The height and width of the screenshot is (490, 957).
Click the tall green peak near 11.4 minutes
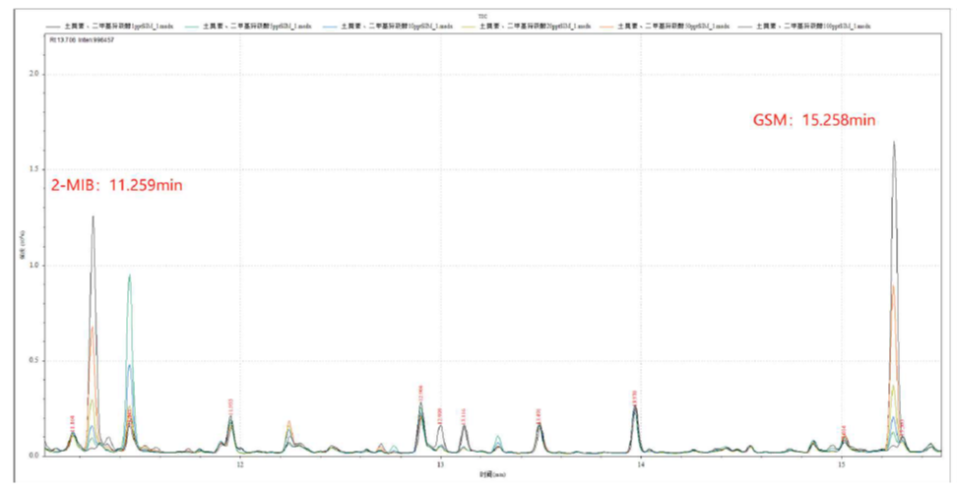[129, 276]
